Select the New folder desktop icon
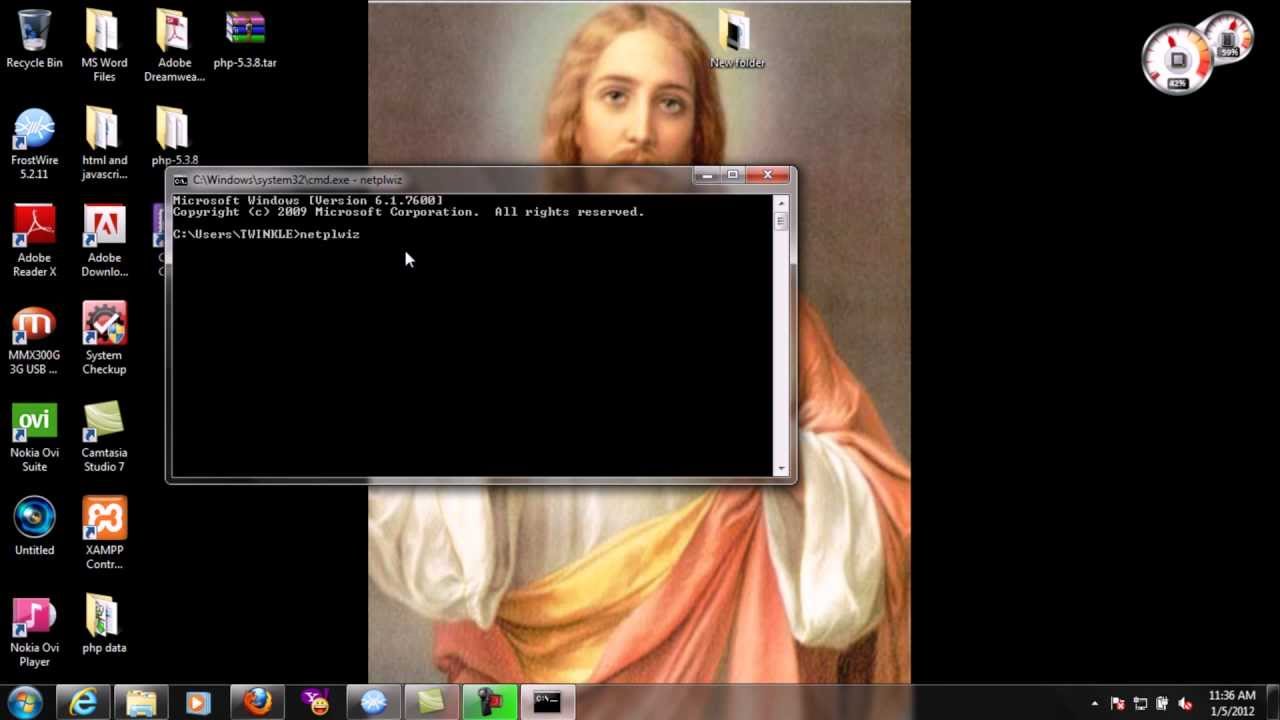The height and width of the screenshot is (720, 1280). (x=737, y=40)
